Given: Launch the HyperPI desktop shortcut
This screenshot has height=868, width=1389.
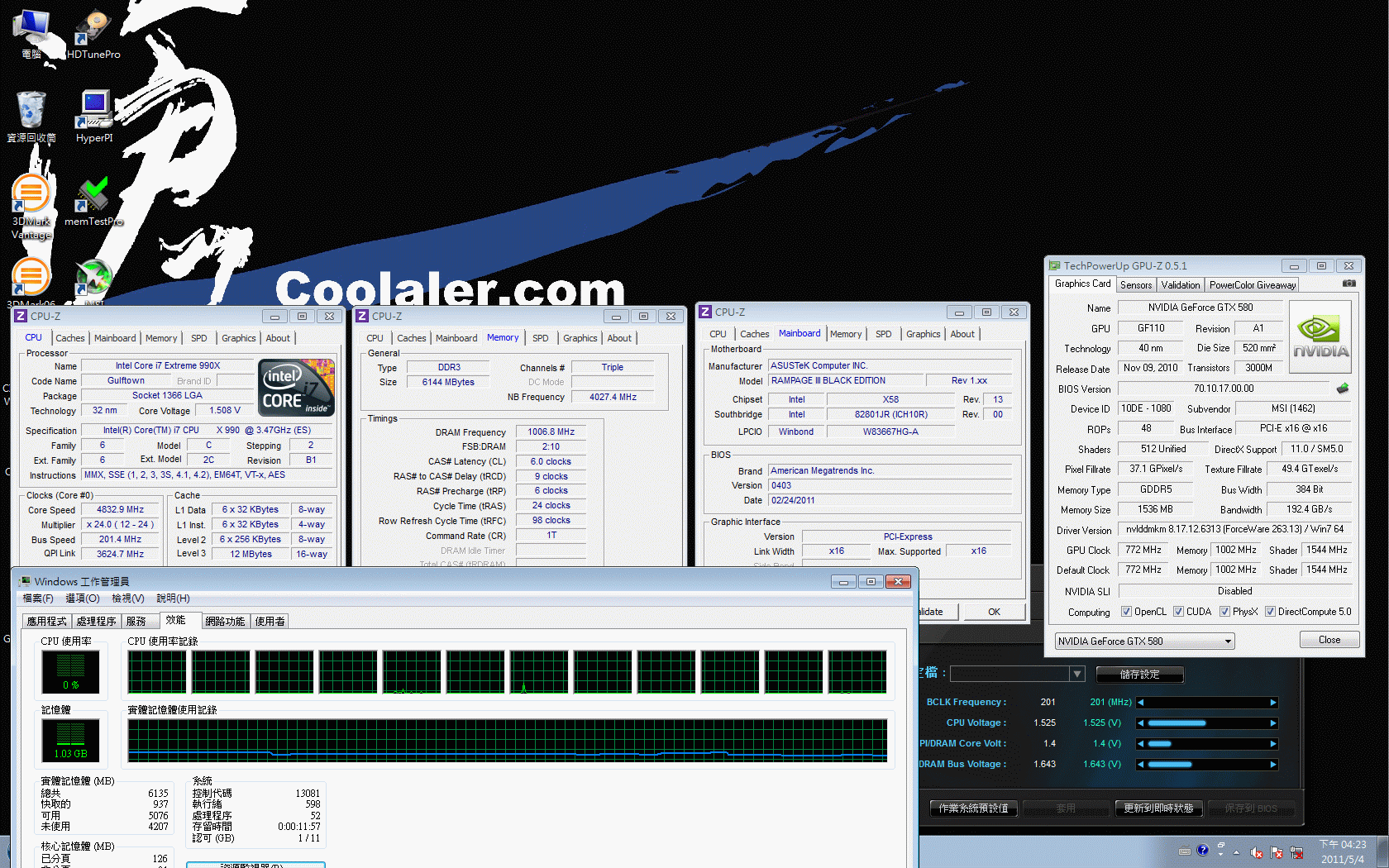Looking at the screenshot, I should click(94, 117).
